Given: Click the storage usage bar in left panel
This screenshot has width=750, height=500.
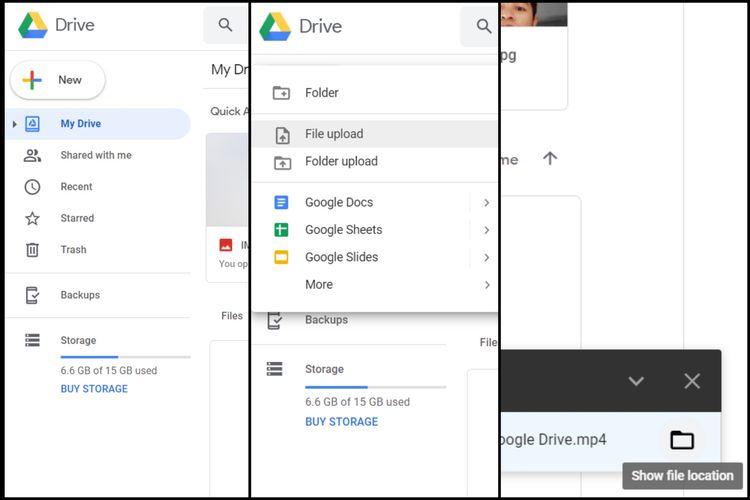Looking at the screenshot, I should (x=125, y=357).
